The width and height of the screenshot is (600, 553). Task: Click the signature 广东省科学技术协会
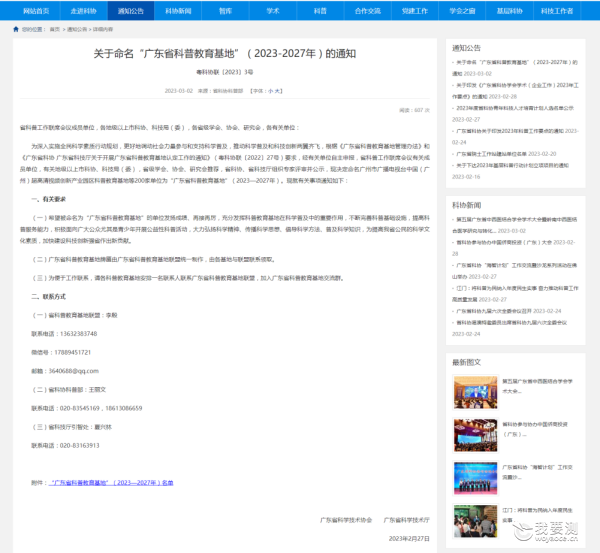[346, 520]
